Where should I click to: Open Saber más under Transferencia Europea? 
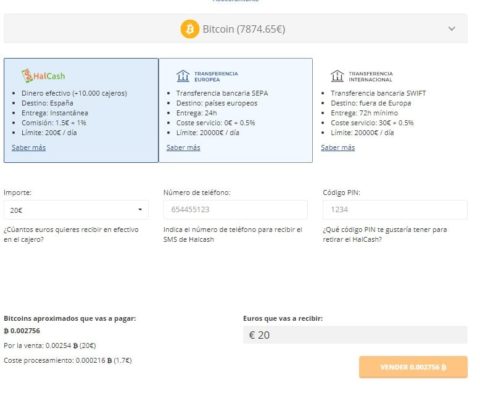(x=183, y=147)
